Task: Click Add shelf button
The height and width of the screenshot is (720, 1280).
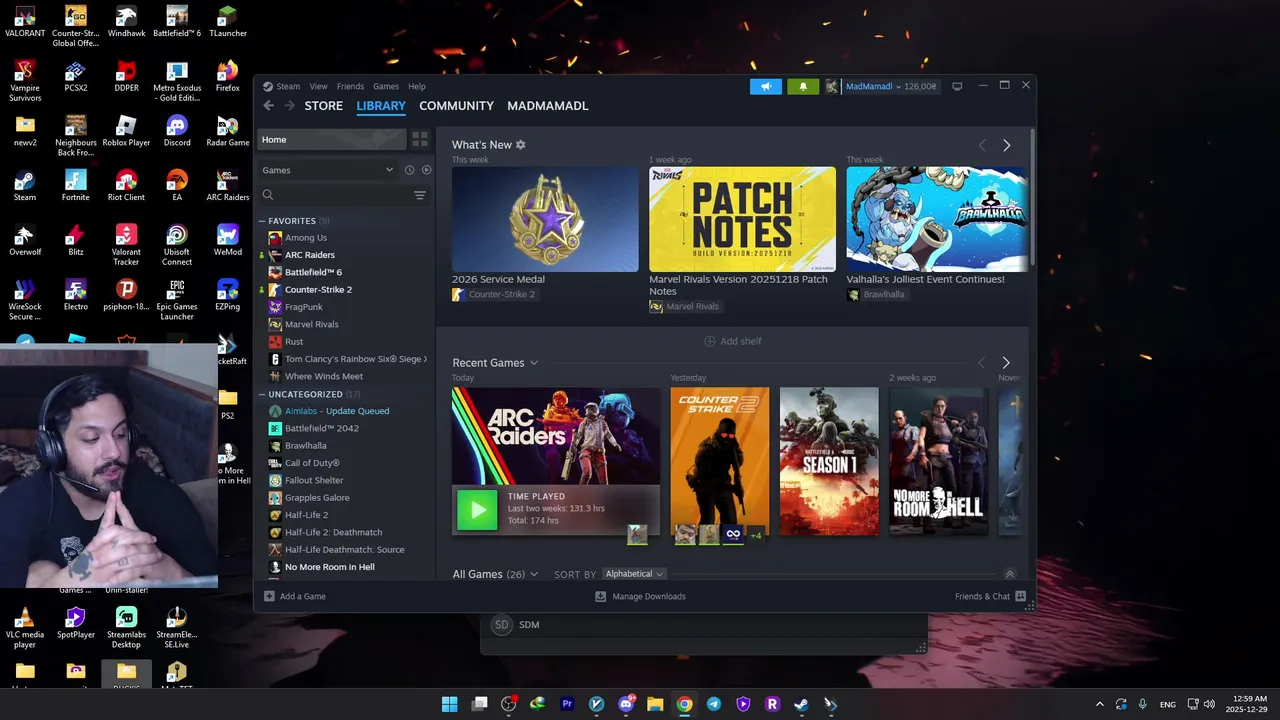Action: tap(733, 341)
